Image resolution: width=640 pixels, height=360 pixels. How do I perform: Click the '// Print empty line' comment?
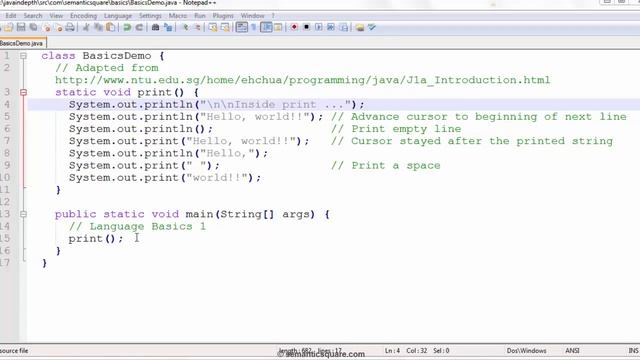click(396, 129)
